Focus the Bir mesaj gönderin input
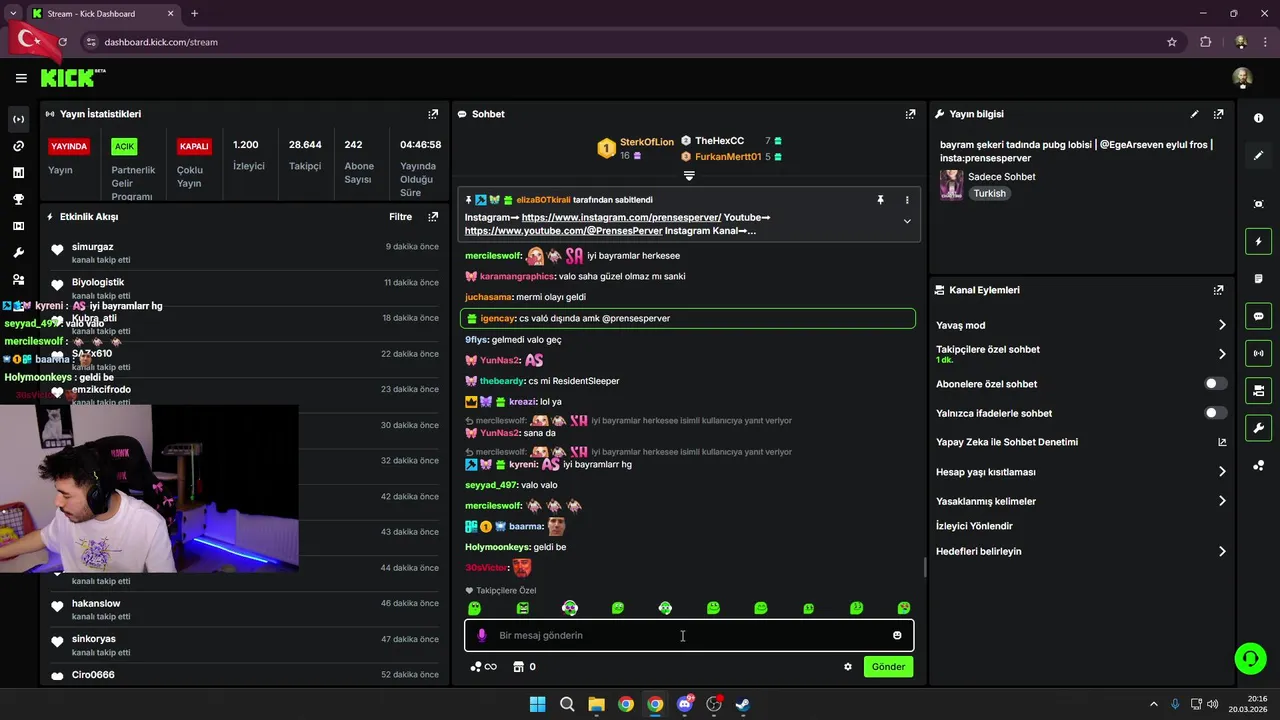This screenshot has width=1280, height=720. coord(689,635)
